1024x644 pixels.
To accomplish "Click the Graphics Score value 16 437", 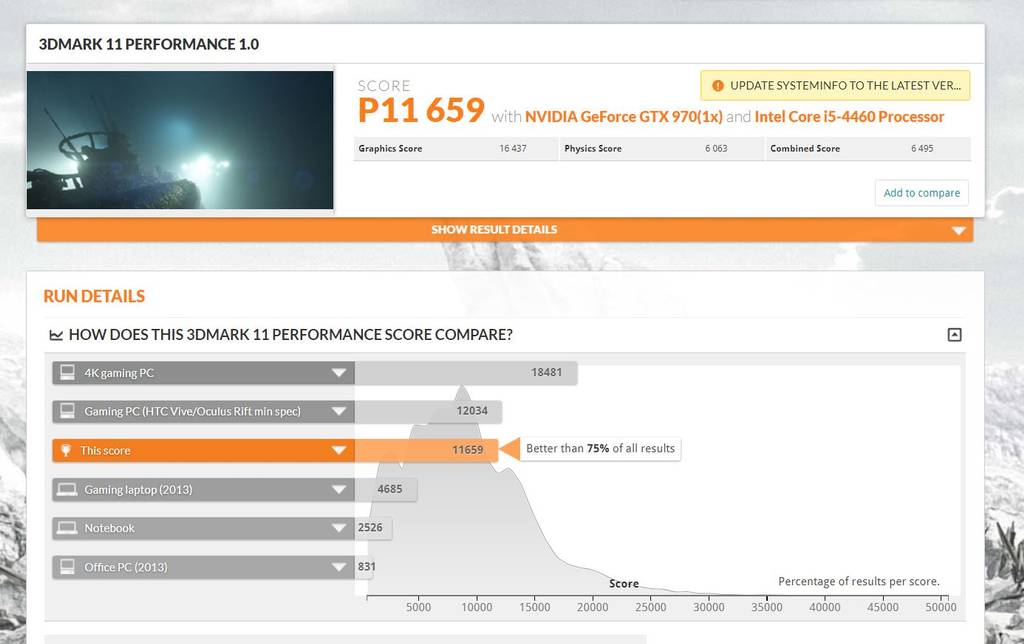I will click(513, 148).
